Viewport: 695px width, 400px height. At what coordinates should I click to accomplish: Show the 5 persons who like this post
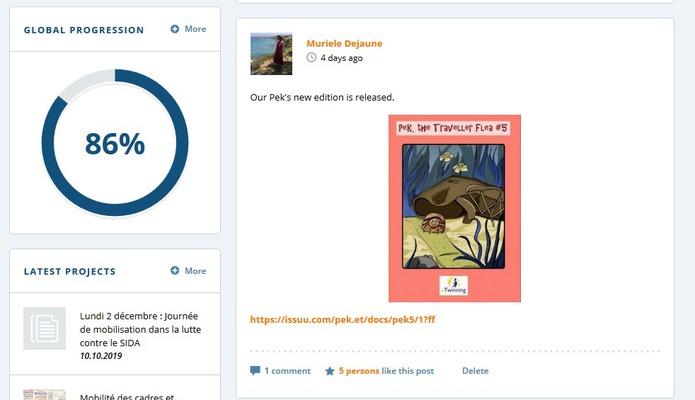pyautogui.click(x=359, y=371)
